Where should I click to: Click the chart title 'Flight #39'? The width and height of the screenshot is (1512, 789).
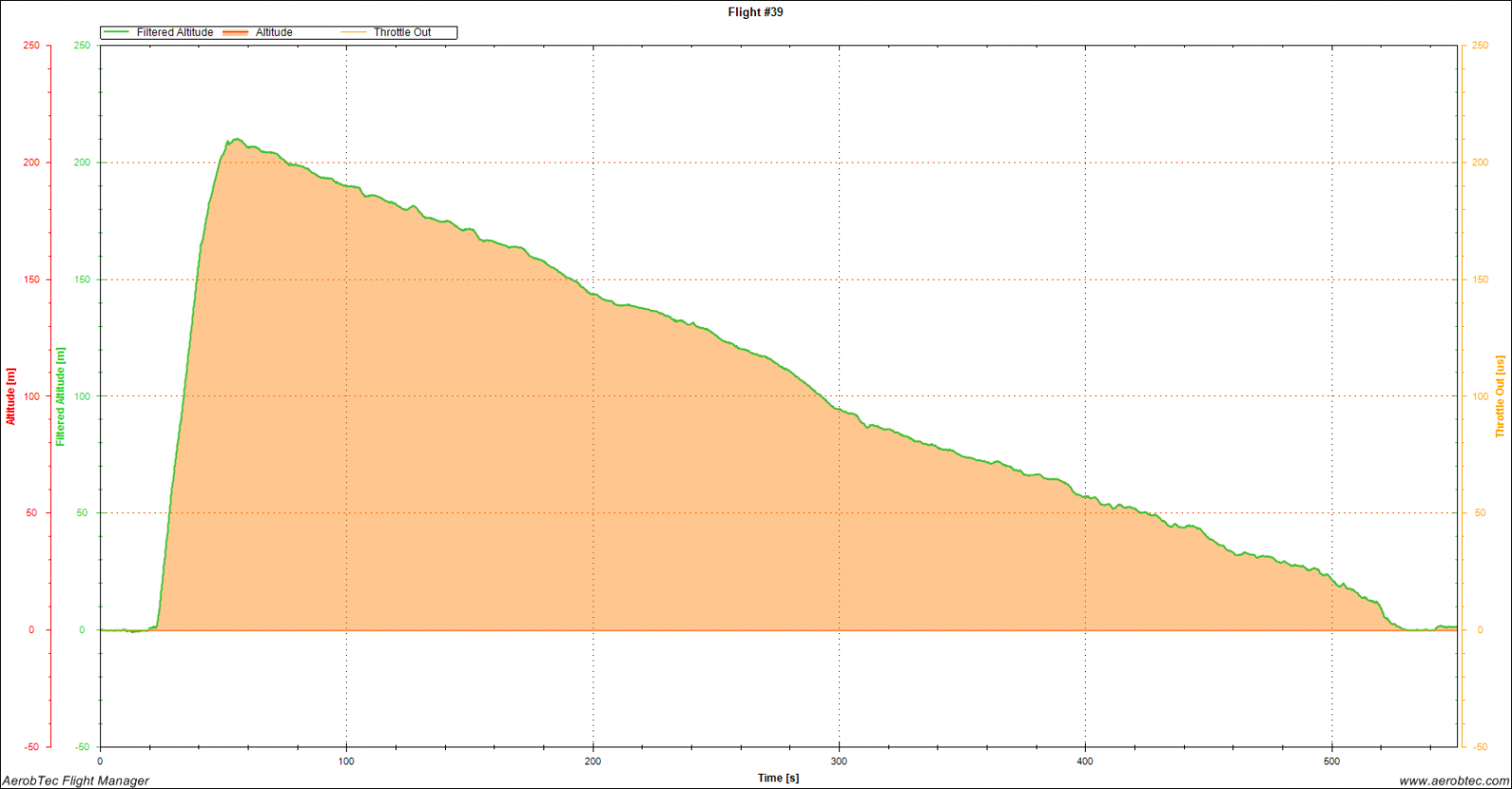click(755, 12)
